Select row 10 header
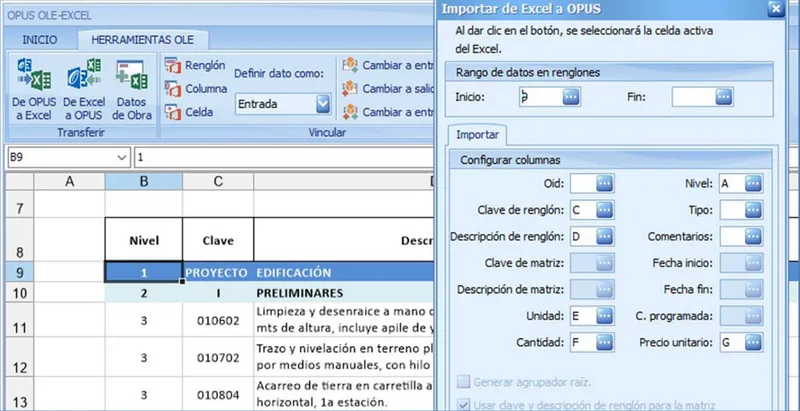 pos(19,293)
